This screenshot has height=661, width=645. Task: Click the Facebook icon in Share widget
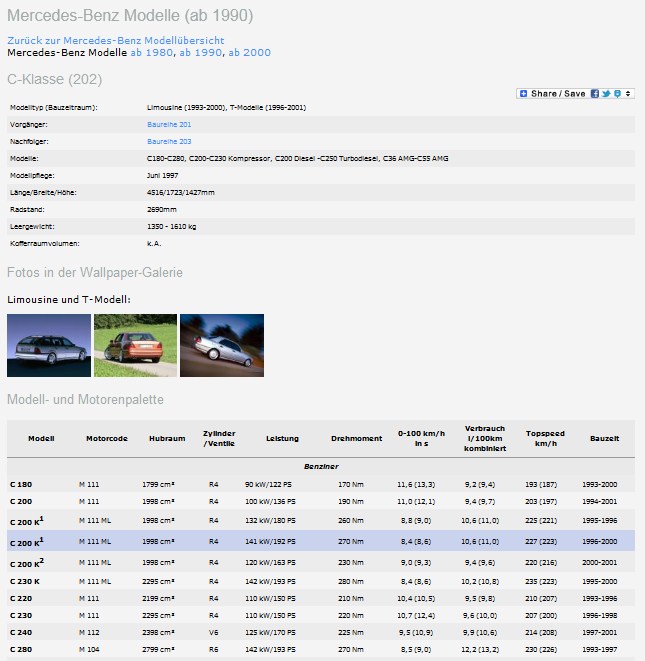595,93
